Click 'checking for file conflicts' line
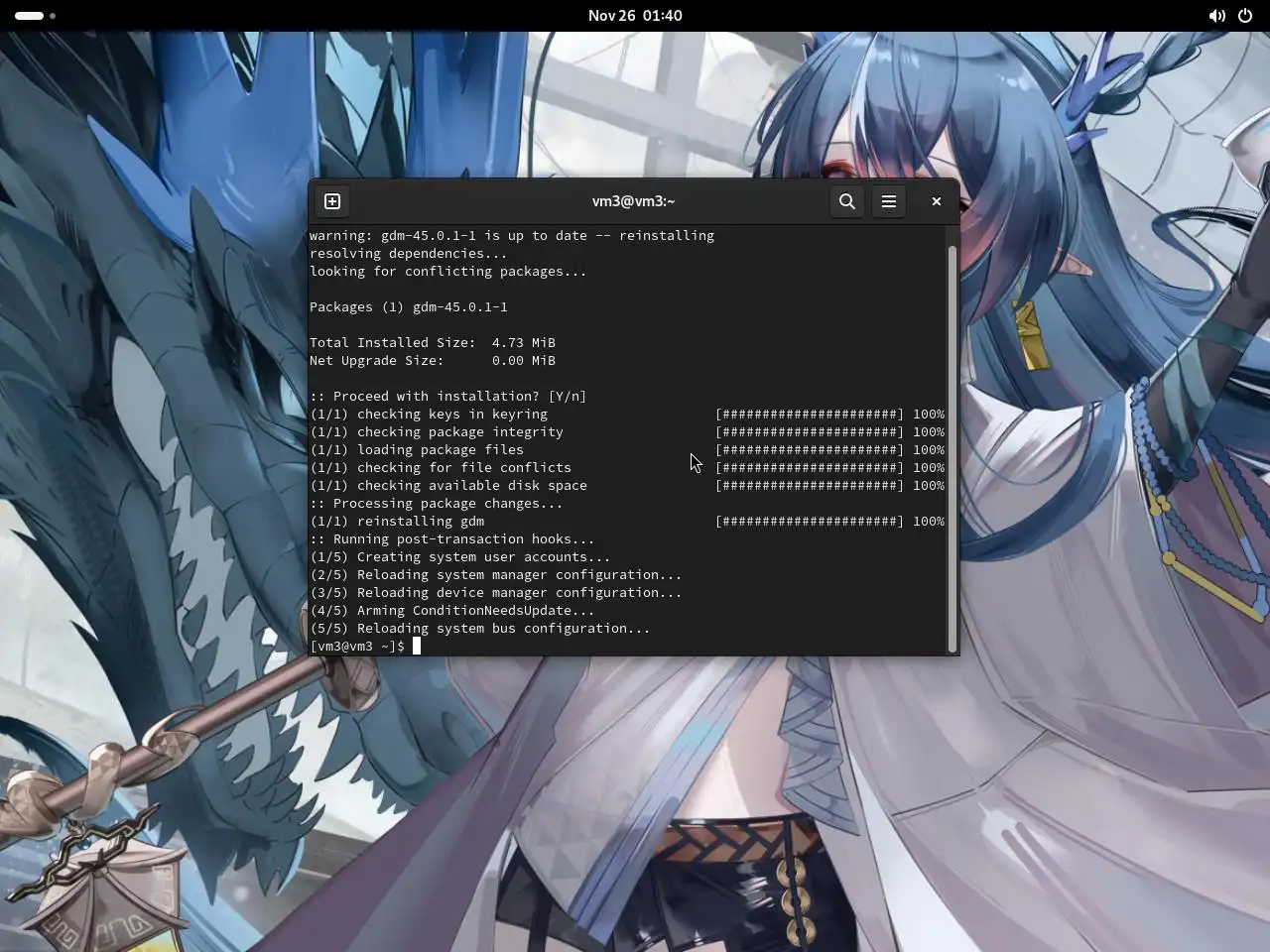 627,468
